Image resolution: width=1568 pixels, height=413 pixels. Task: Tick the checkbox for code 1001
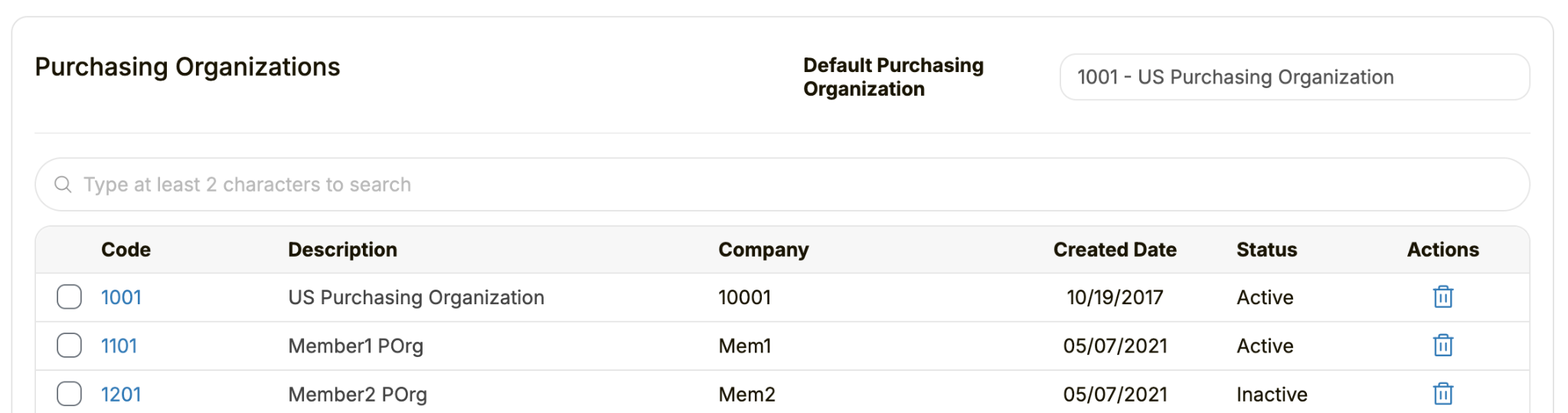[x=69, y=297]
